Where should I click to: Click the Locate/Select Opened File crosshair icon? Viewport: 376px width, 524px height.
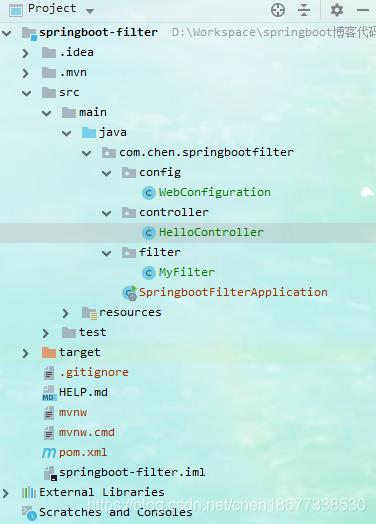(x=278, y=10)
